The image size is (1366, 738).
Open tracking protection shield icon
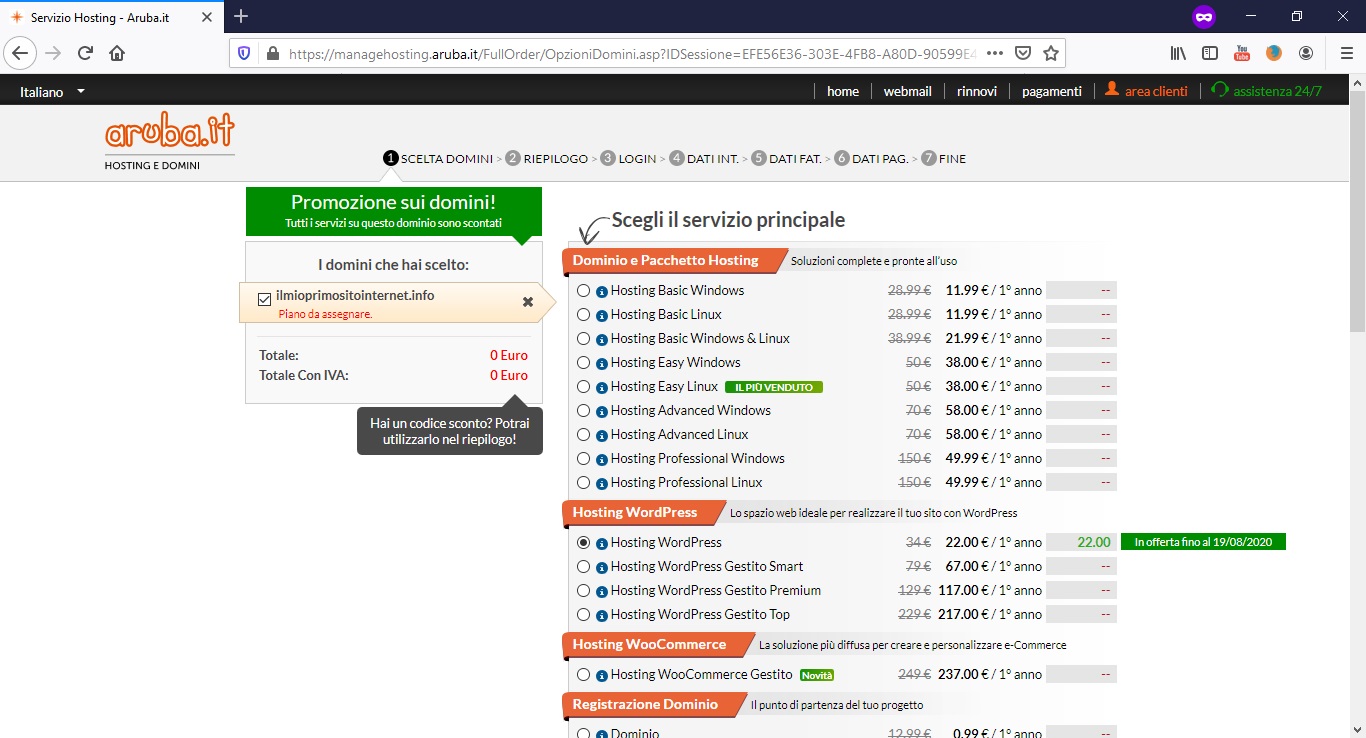[x=245, y=53]
